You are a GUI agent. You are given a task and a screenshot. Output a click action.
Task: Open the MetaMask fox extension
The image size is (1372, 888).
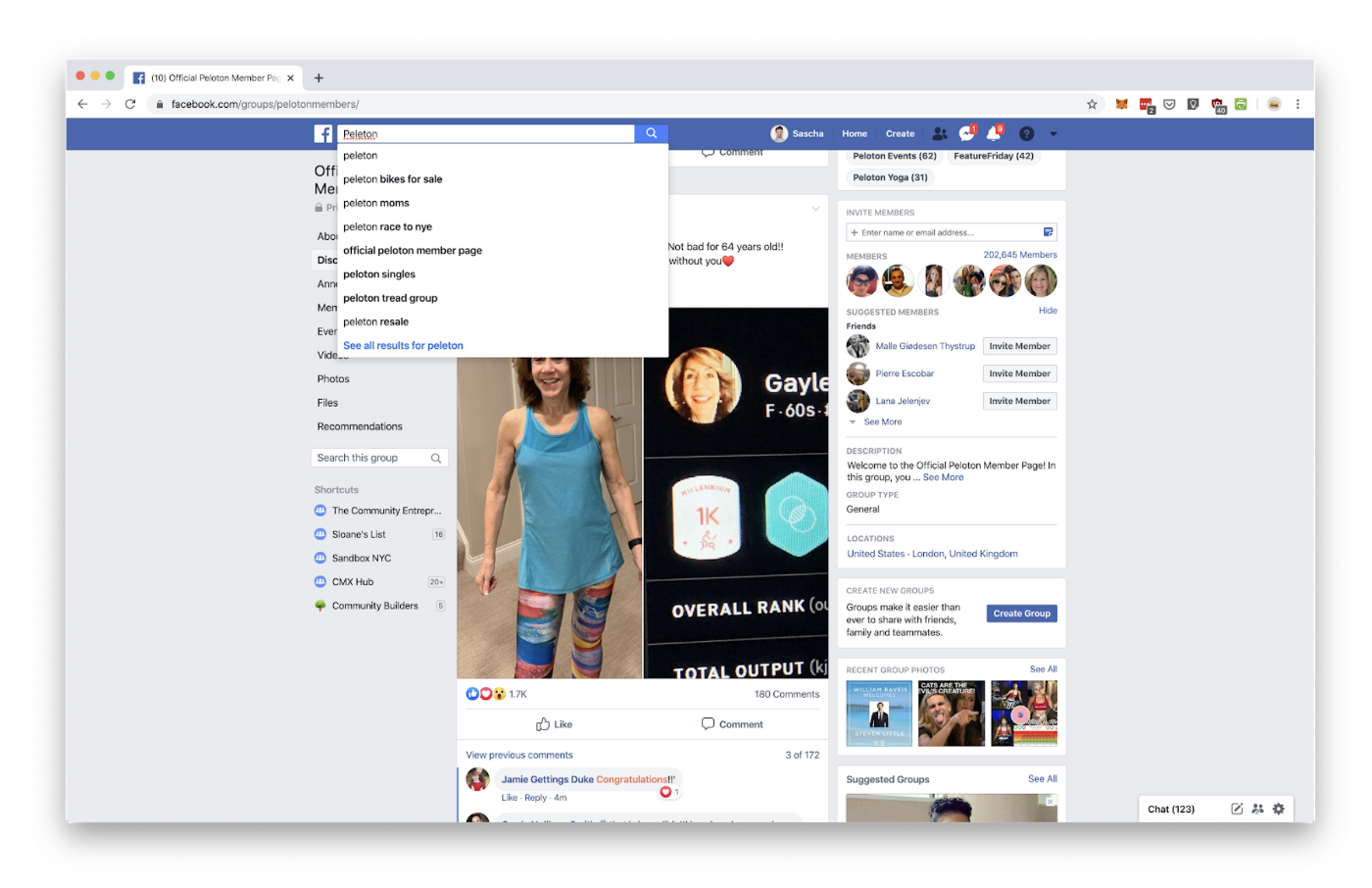pos(1122,104)
